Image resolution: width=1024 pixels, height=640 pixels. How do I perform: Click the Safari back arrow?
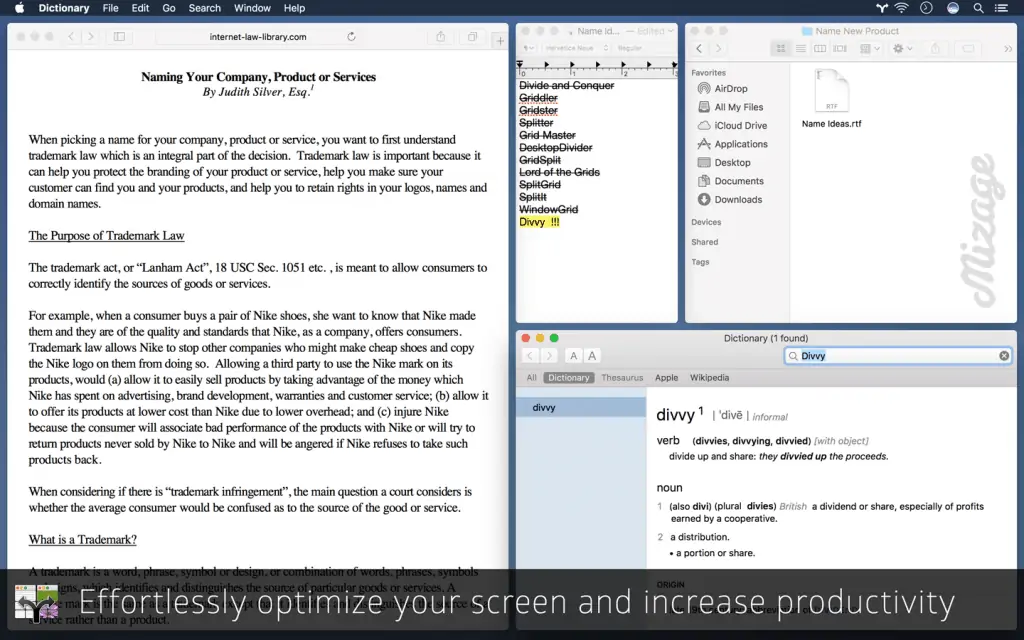[x=71, y=37]
